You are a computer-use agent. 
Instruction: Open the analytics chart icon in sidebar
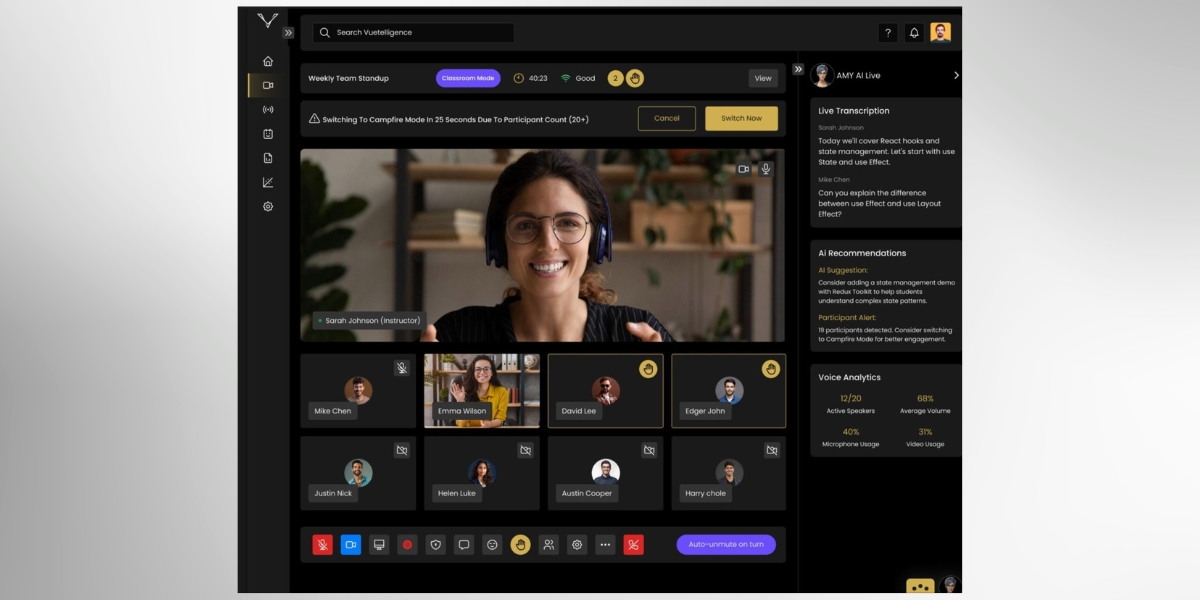(x=267, y=182)
